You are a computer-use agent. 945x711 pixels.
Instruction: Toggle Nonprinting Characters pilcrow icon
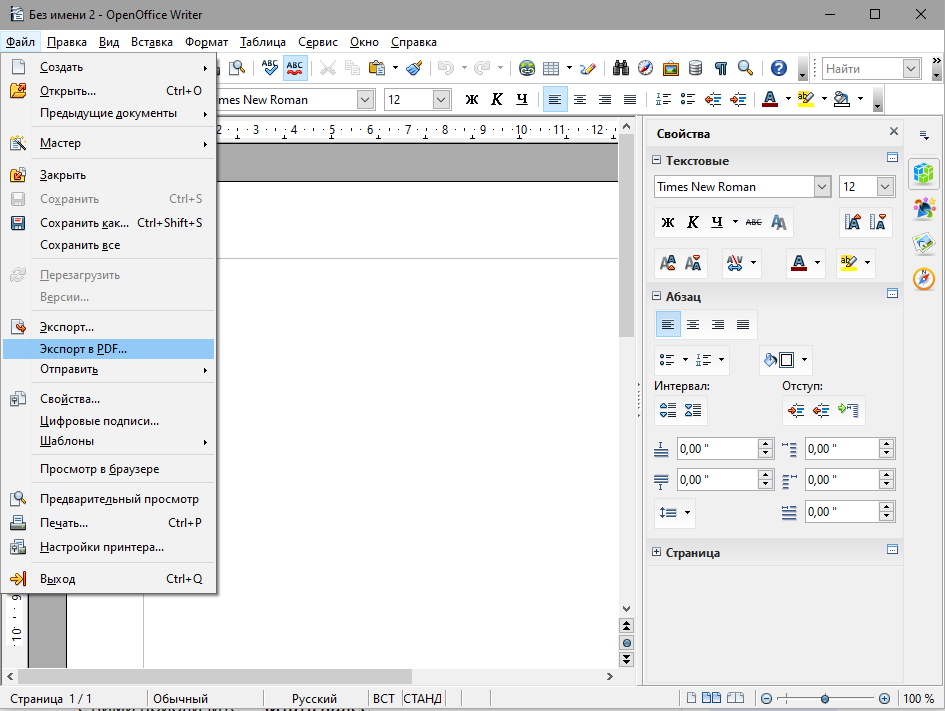(721, 68)
